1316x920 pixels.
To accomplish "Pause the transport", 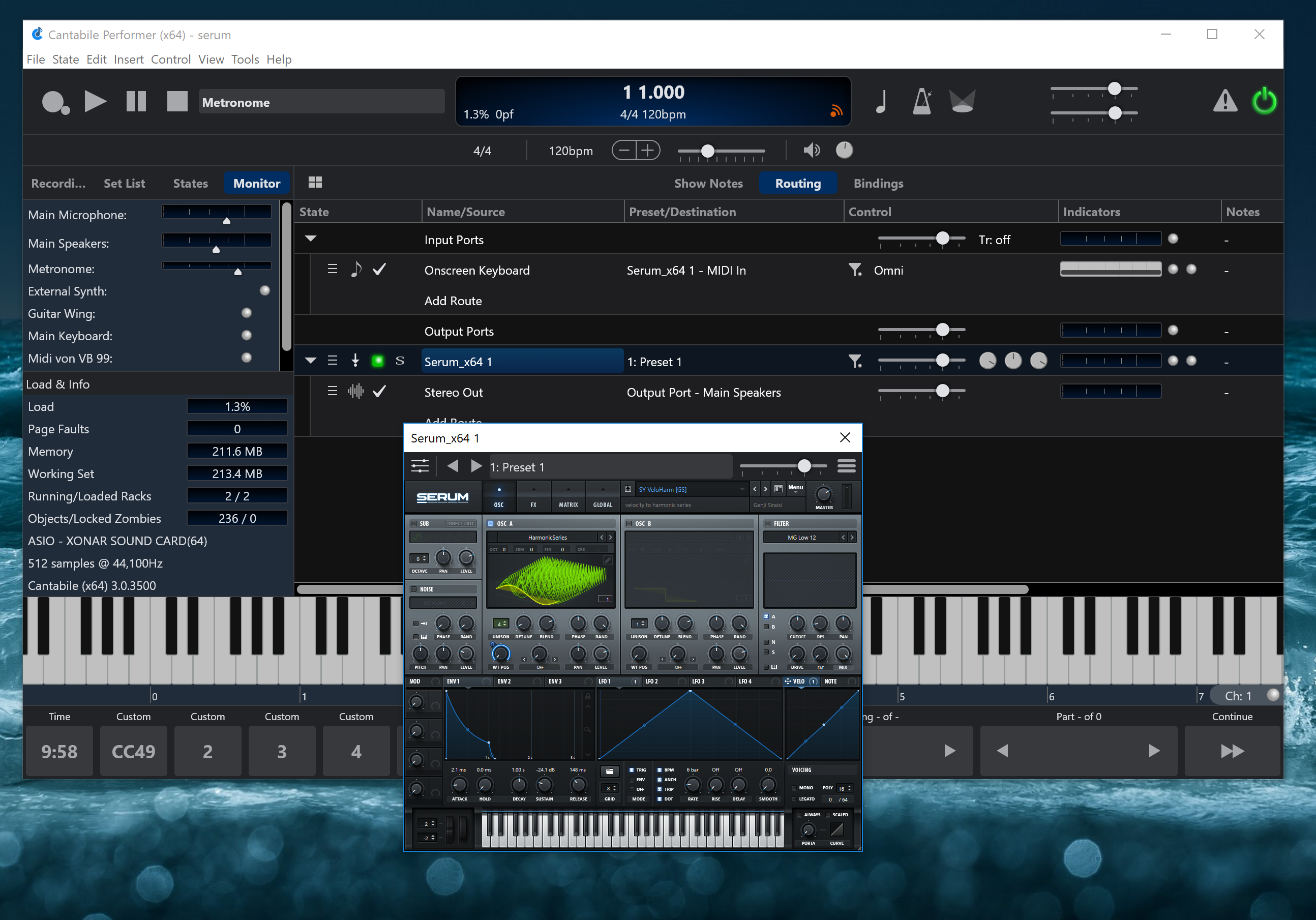I will [x=136, y=101].
